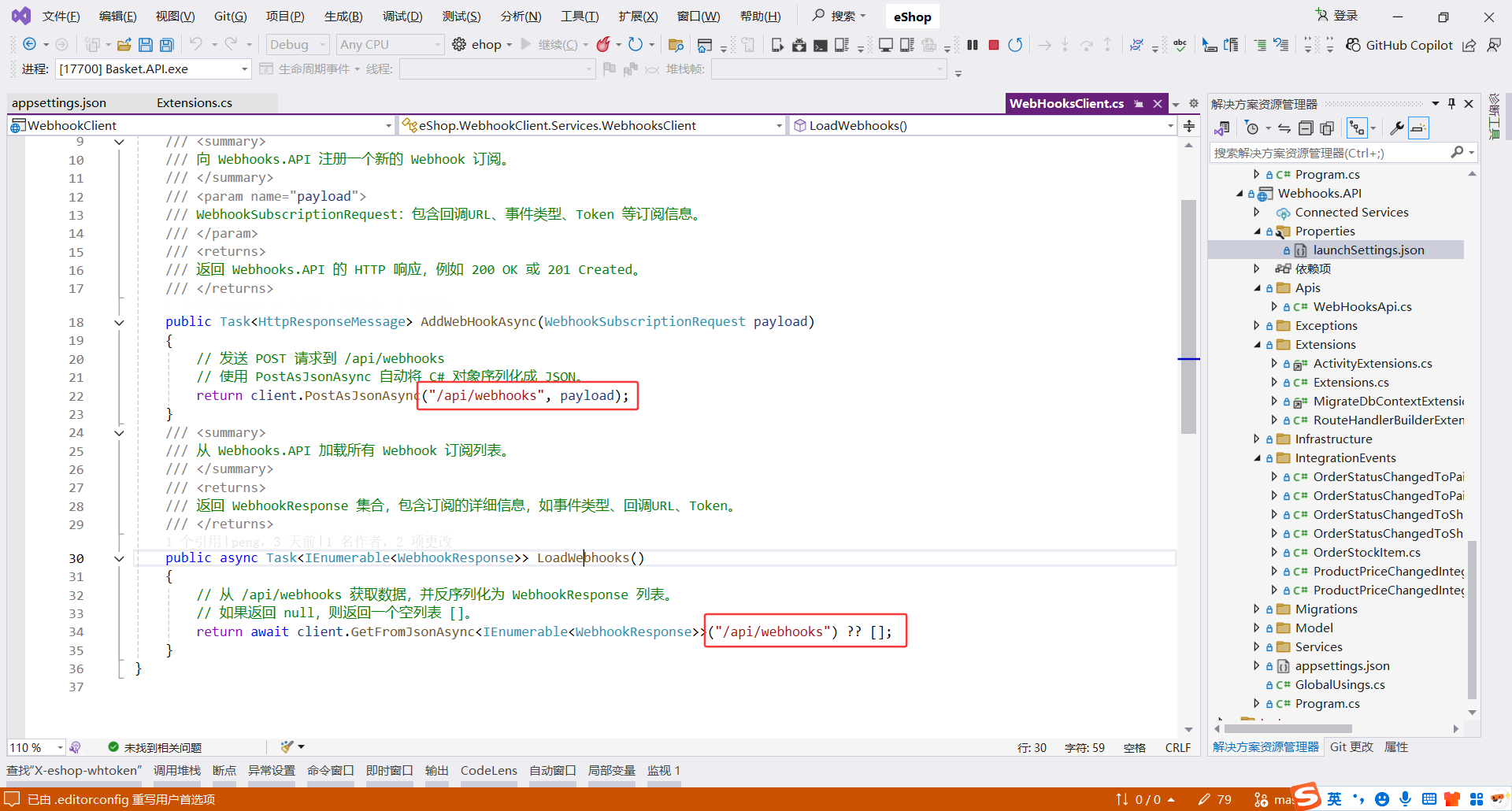This screenshot has width=1512, height=811.
Task: Open the Any CPU platform dropdown
Action: coord(390,45)
